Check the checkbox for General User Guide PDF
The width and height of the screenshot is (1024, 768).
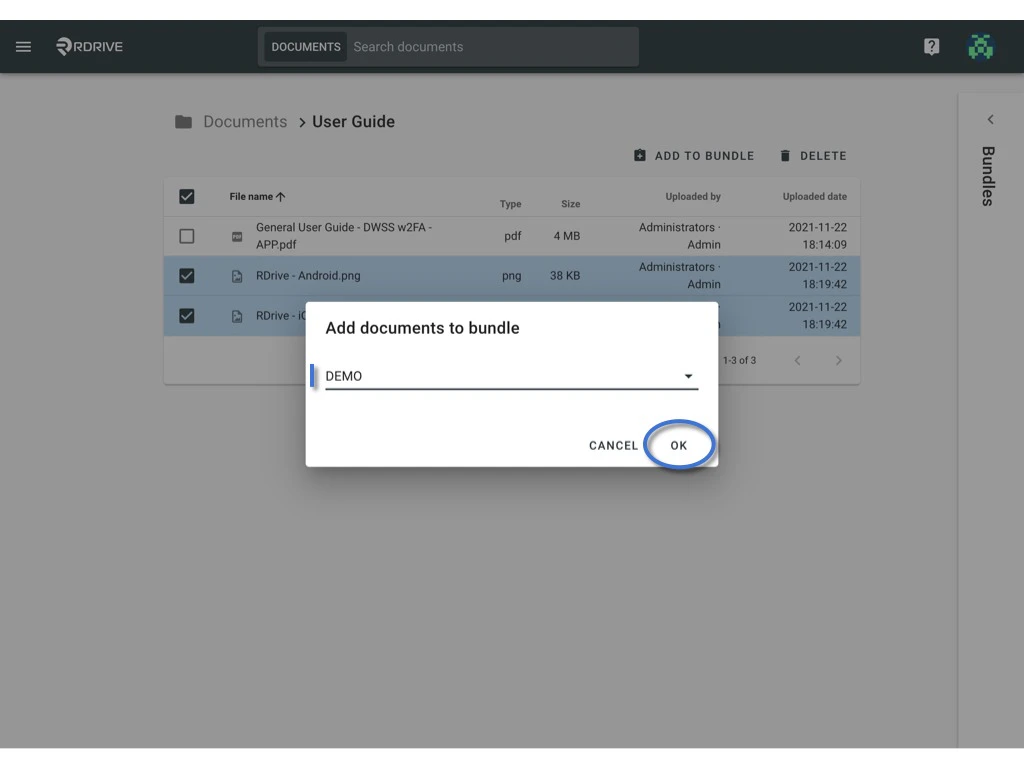(x=187, y=236)
